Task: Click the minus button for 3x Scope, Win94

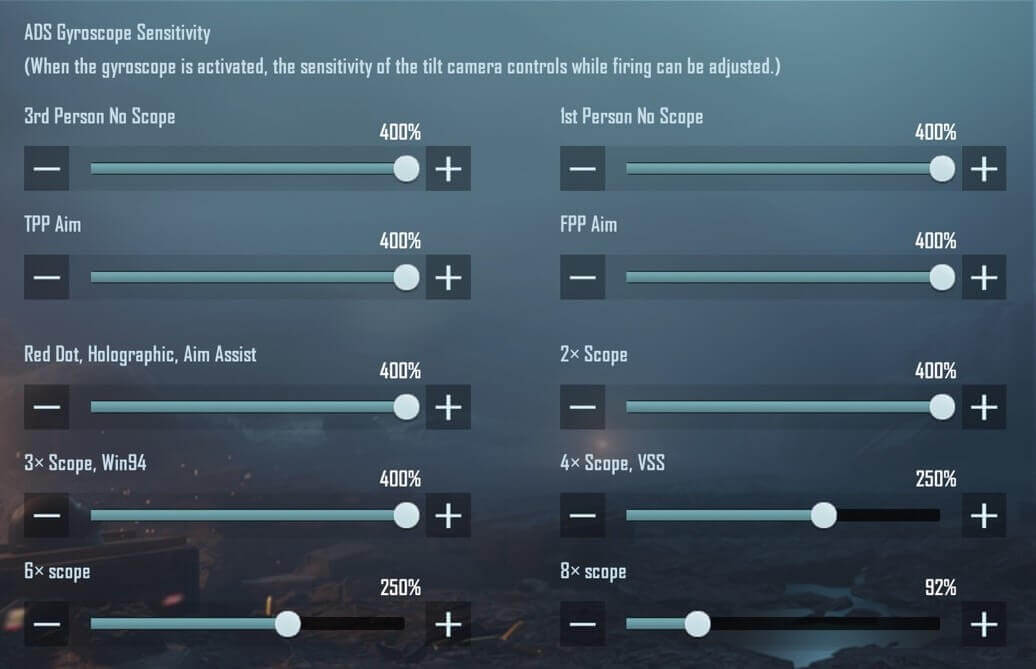Action: click(46, 515)
